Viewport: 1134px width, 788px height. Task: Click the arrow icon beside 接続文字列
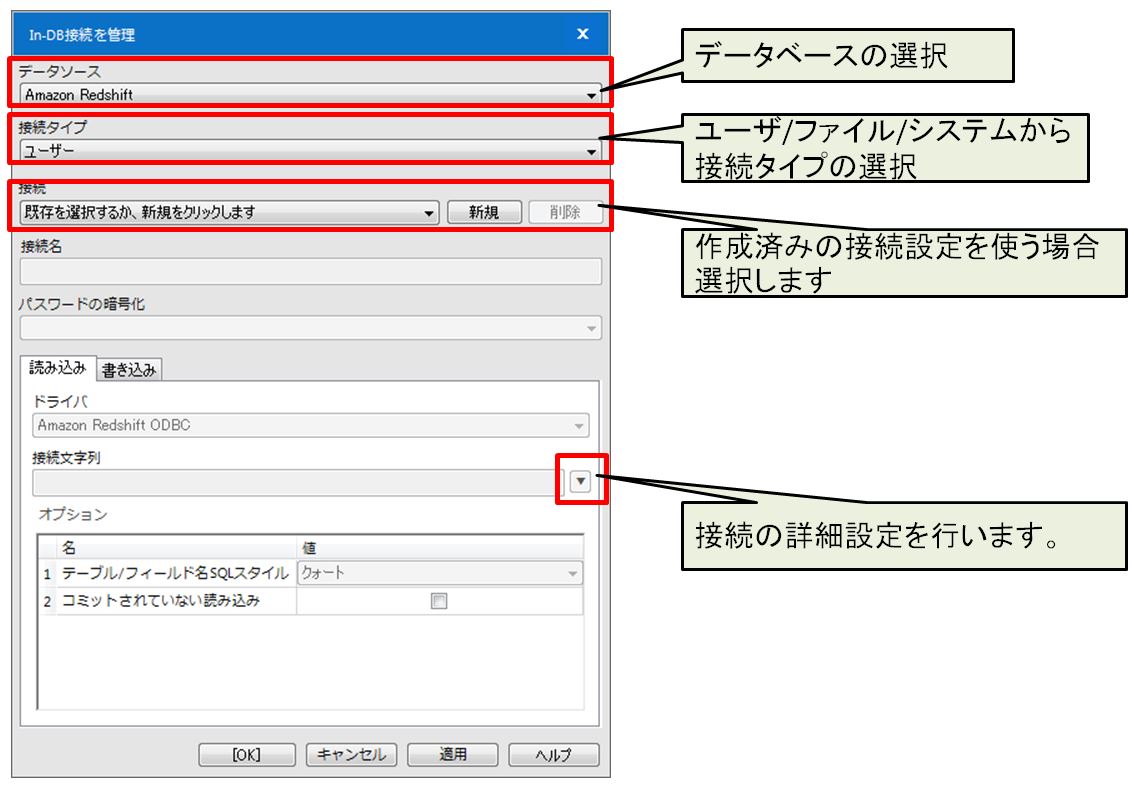580,482
